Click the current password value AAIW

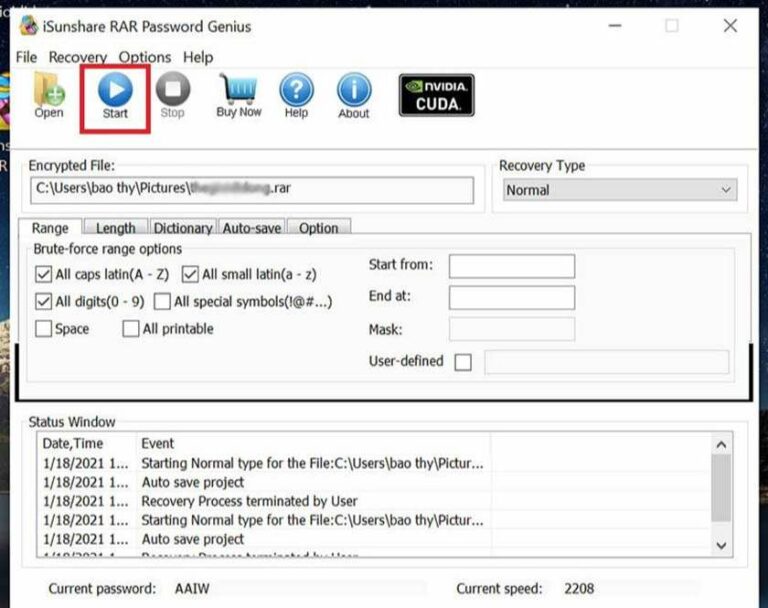pos(192,588)
